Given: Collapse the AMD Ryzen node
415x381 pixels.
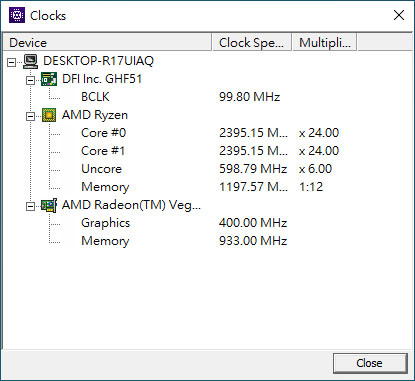Looking at the screenshot, I should tap(30, 116).
